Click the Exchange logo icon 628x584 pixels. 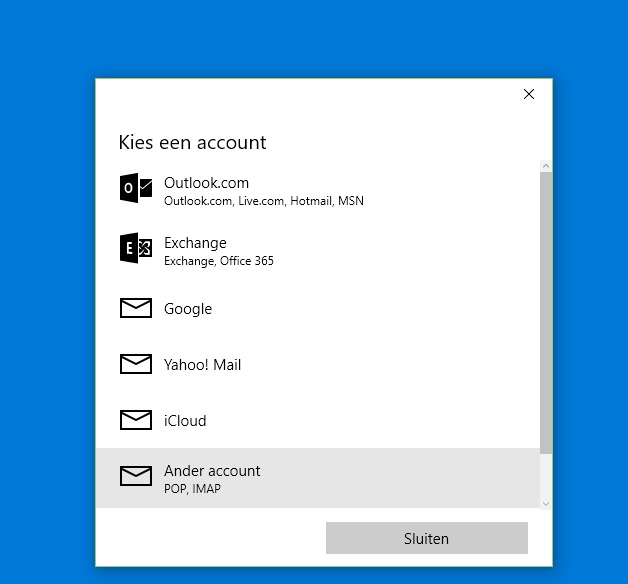pyautogui.click(x=136, y=248)
